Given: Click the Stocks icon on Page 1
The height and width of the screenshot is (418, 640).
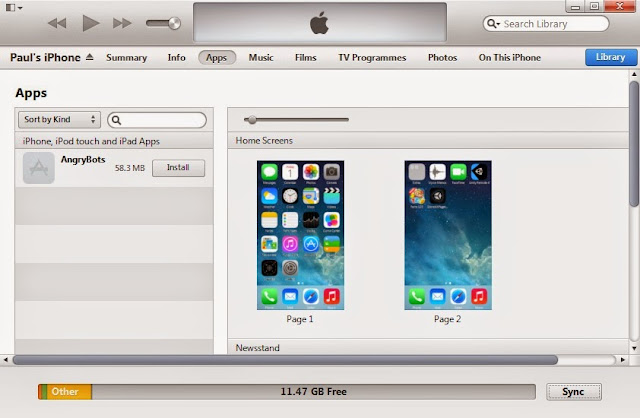Looking at the screenshot, I should click(311, 220).
